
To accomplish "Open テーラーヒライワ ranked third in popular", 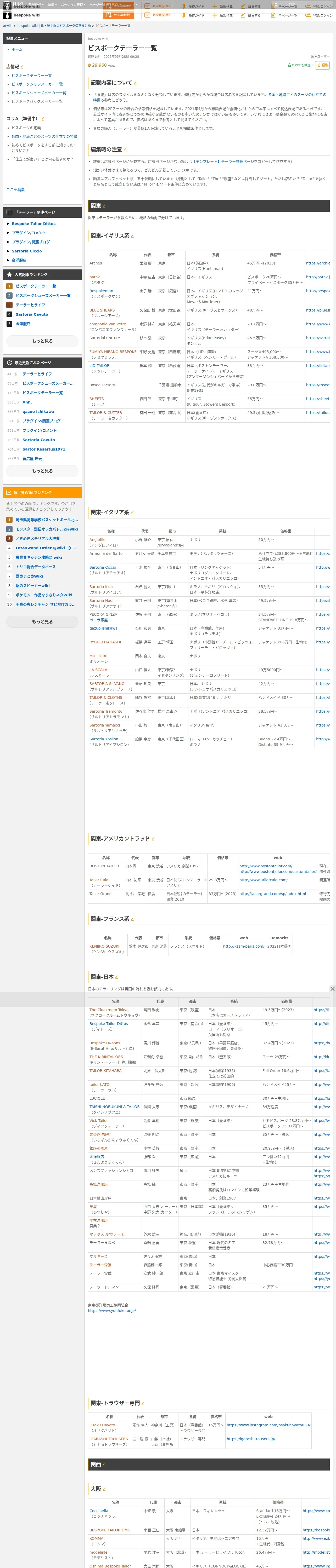I will click(x=31, y=305).
